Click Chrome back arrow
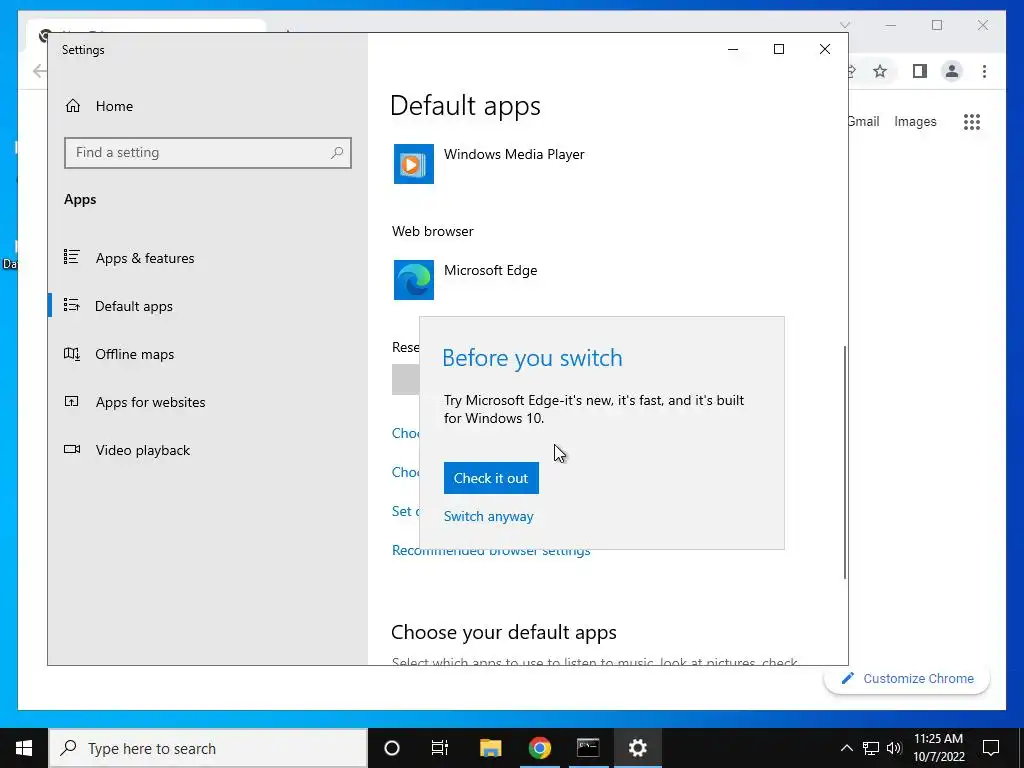The width and height of the screenshot is (1024, 768). point(39,71)
